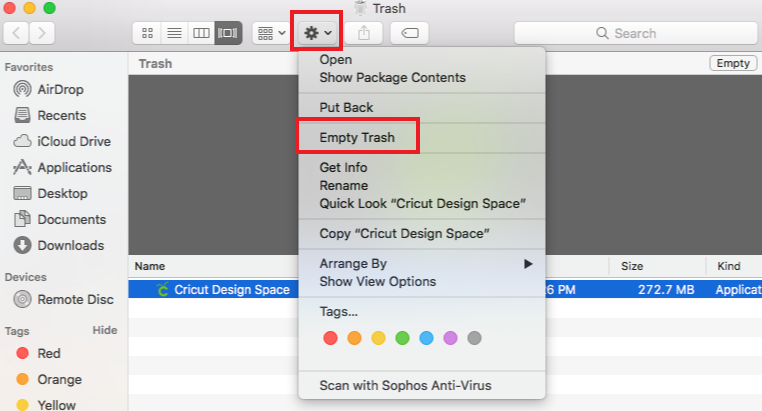The width and height of the screenshot is (762, 411).
Task: Switch to column view in toolbar
Action: [201, 33]
